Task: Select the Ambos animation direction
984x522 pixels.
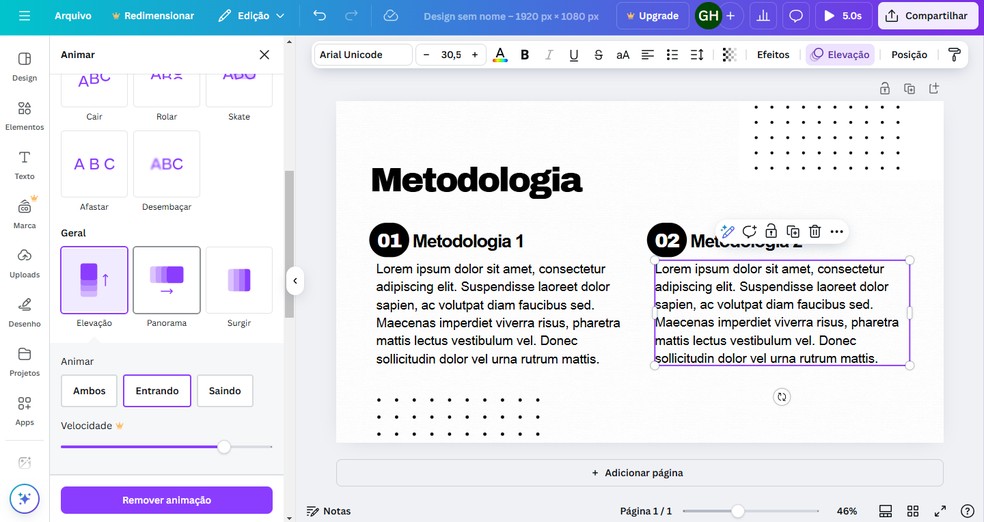Action: click(89, 391)
